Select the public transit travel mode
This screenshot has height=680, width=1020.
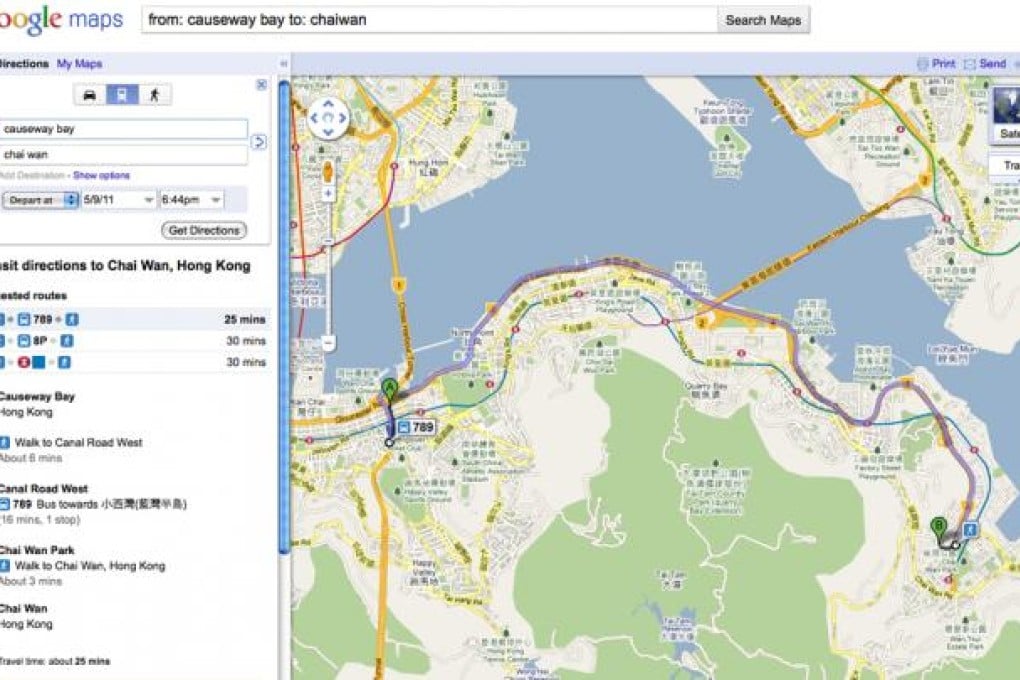click(122, 95)
